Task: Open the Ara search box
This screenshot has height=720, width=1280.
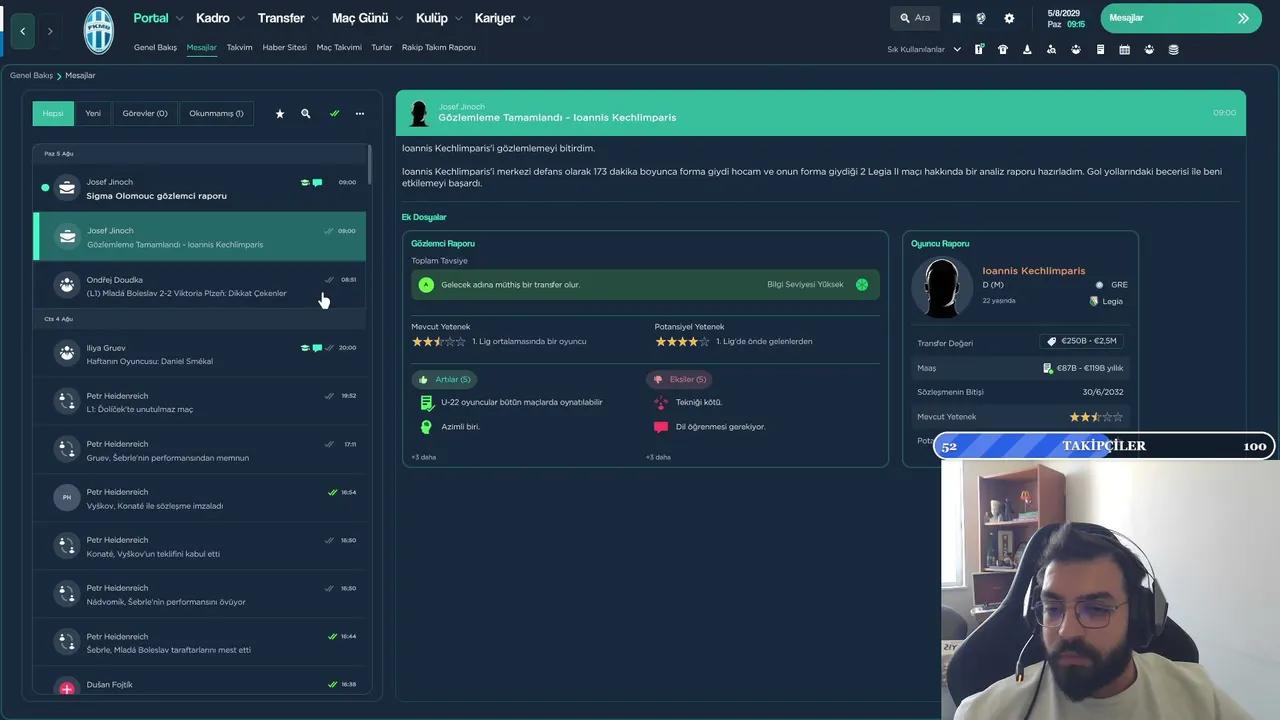Action: 915,18
